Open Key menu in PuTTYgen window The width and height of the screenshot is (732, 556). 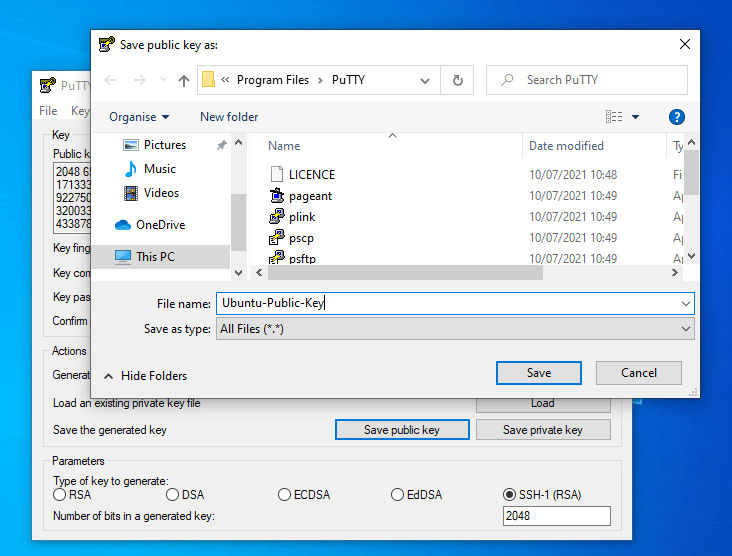click(x=79, y=111)
